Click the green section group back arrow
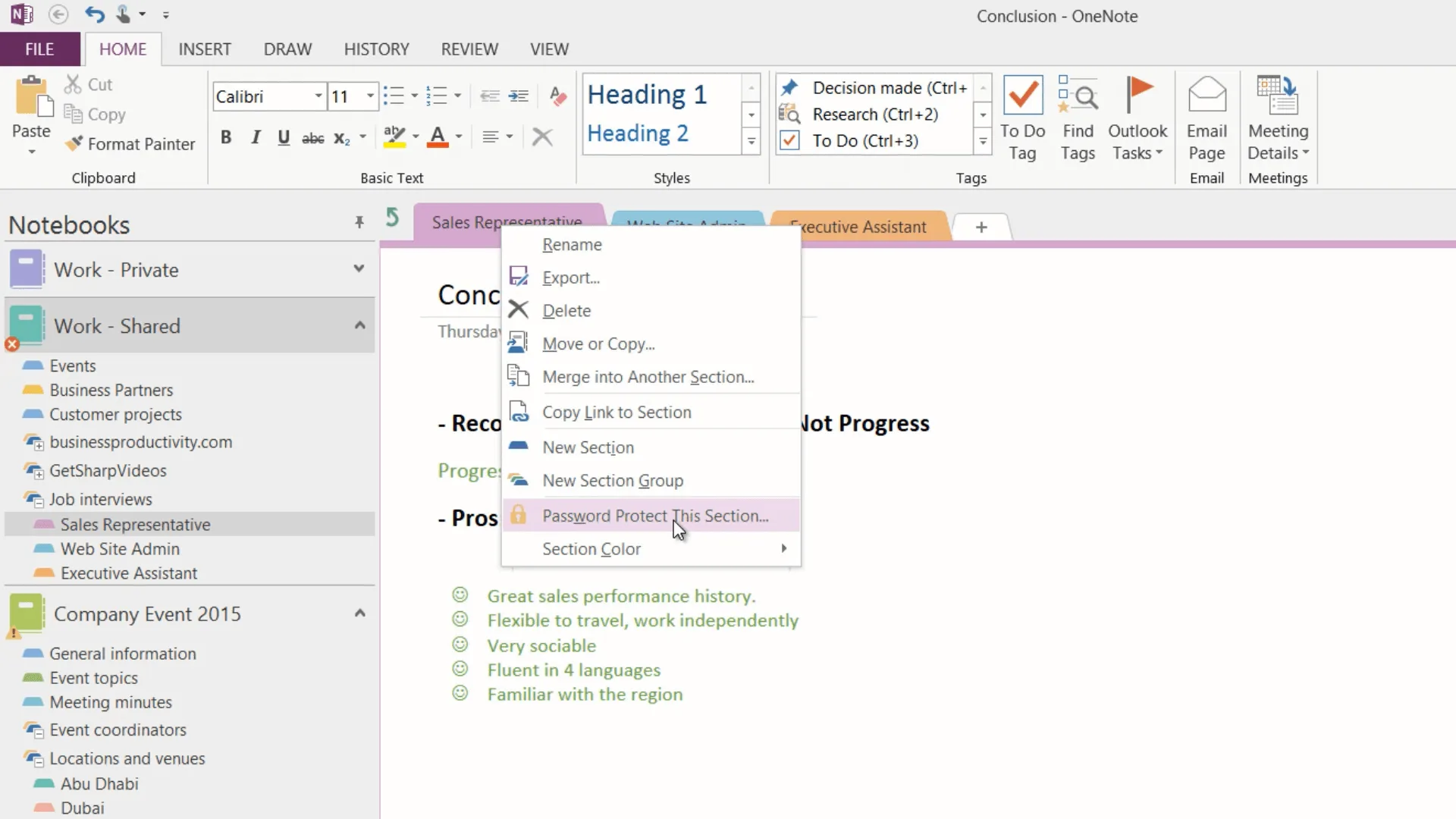Image resolution: width=1456 pixels, height=819 pixels. pyautogui.click(x=392, y=218)
